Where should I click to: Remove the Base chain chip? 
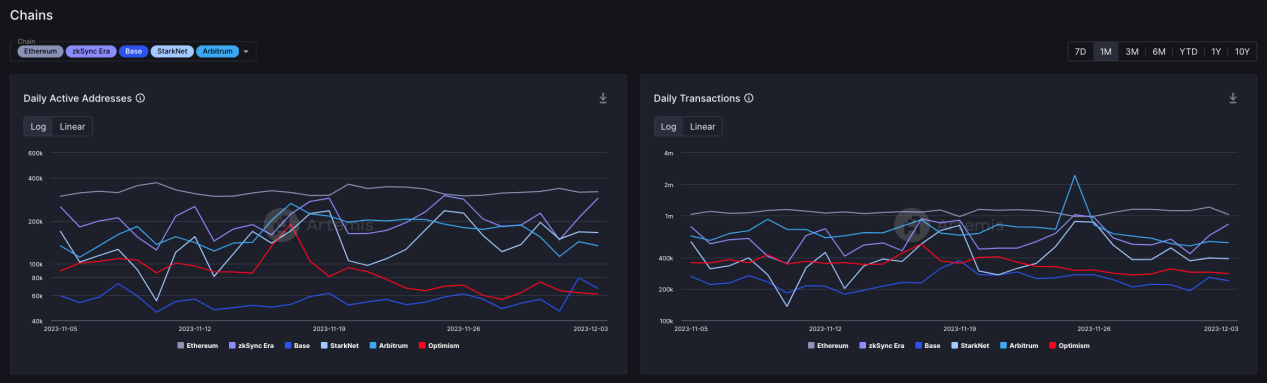(x=133, y=51)
